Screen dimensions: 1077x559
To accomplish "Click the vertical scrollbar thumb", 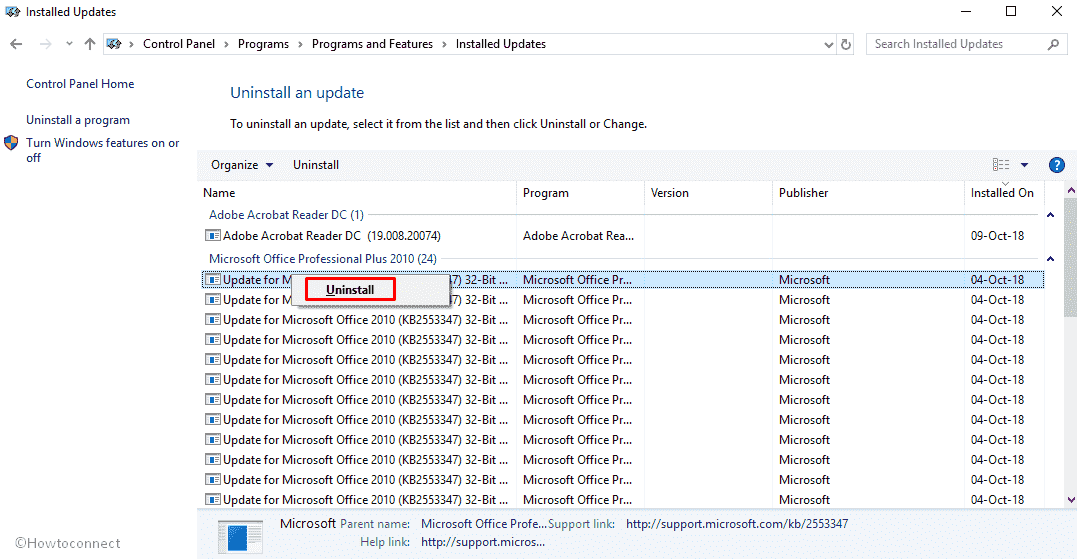I will point(1071,258).
